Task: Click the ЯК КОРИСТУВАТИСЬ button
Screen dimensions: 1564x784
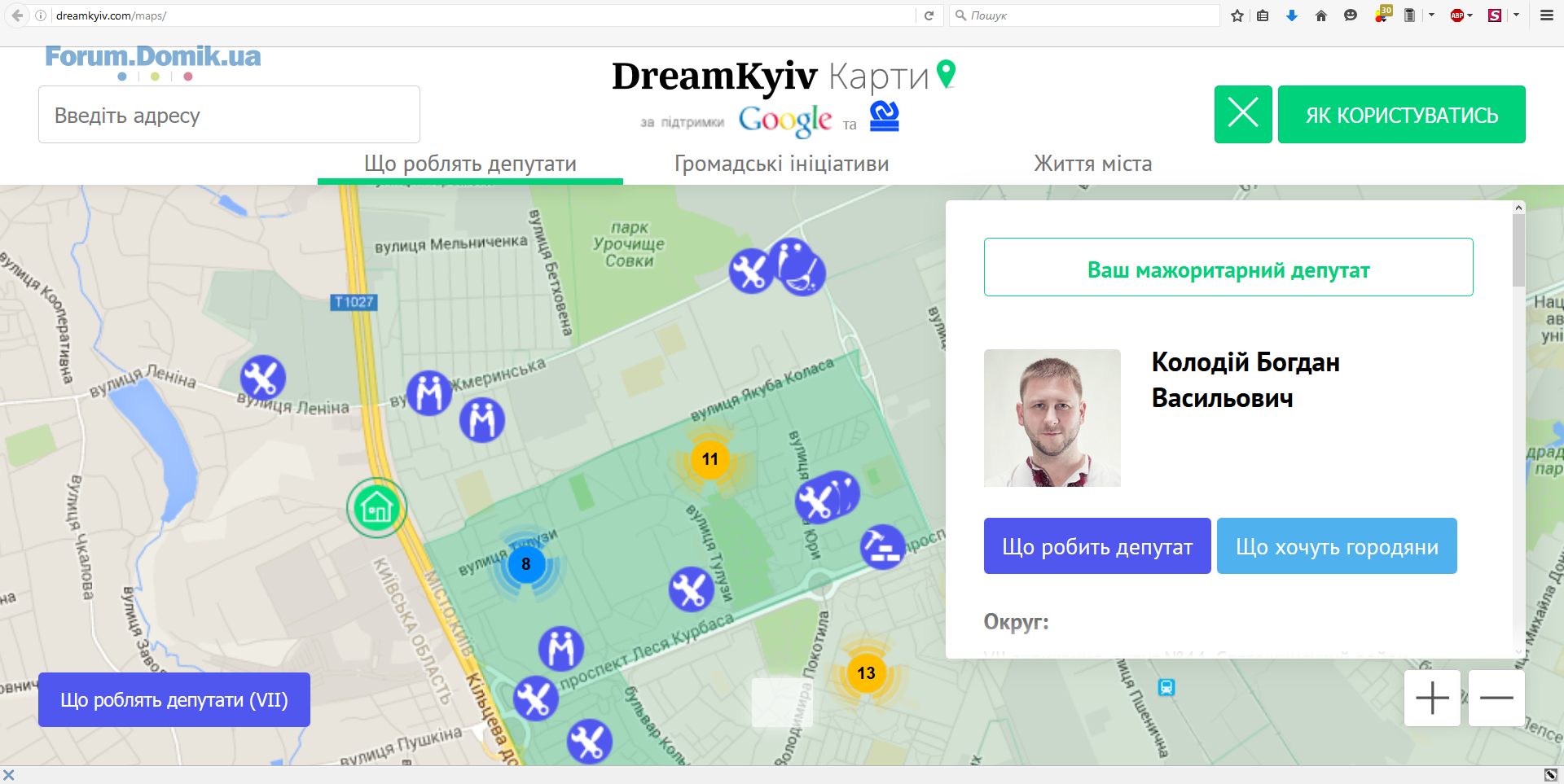Action: [x=1401, y=115]
